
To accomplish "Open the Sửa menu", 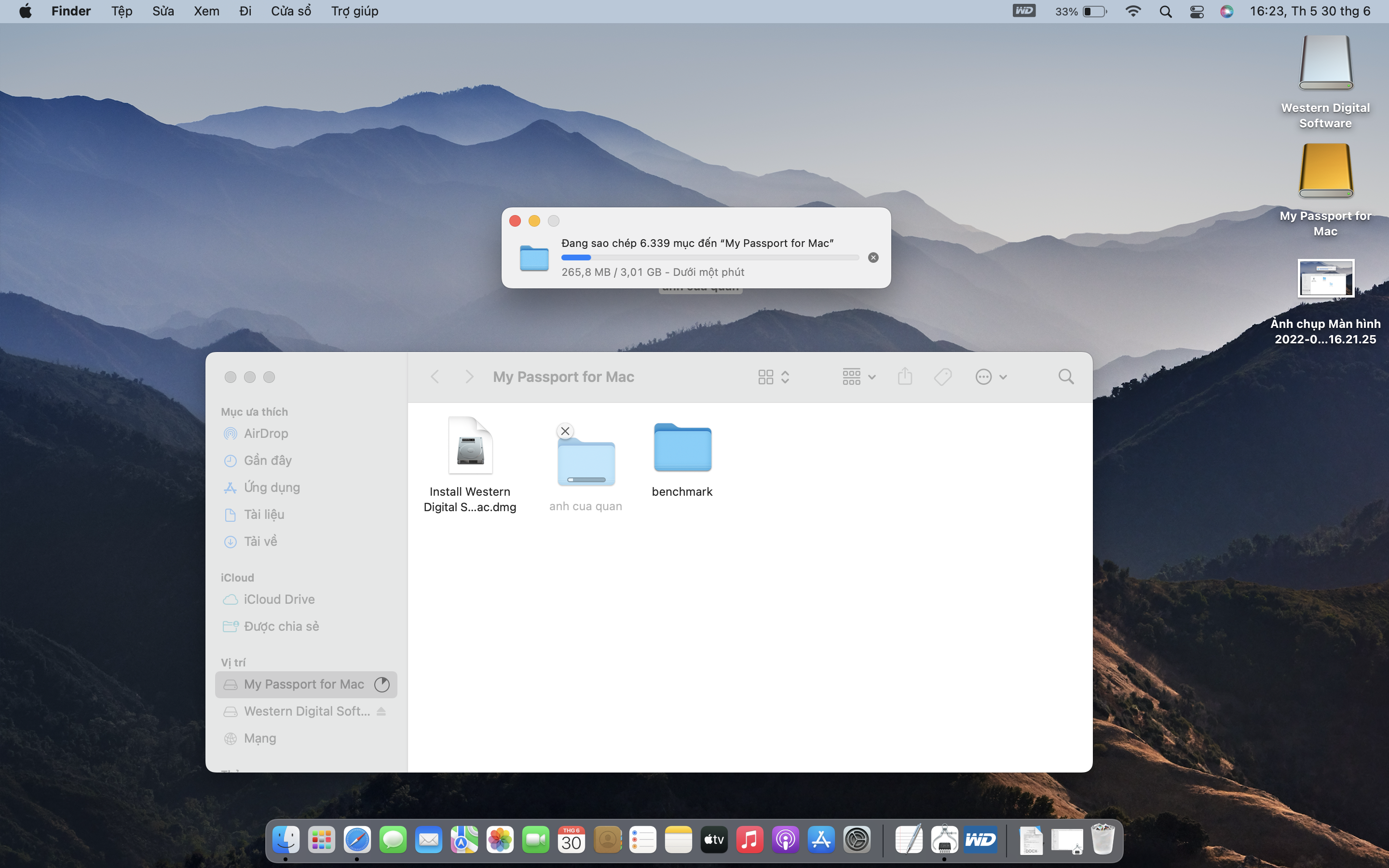I will tap(163, 11).
